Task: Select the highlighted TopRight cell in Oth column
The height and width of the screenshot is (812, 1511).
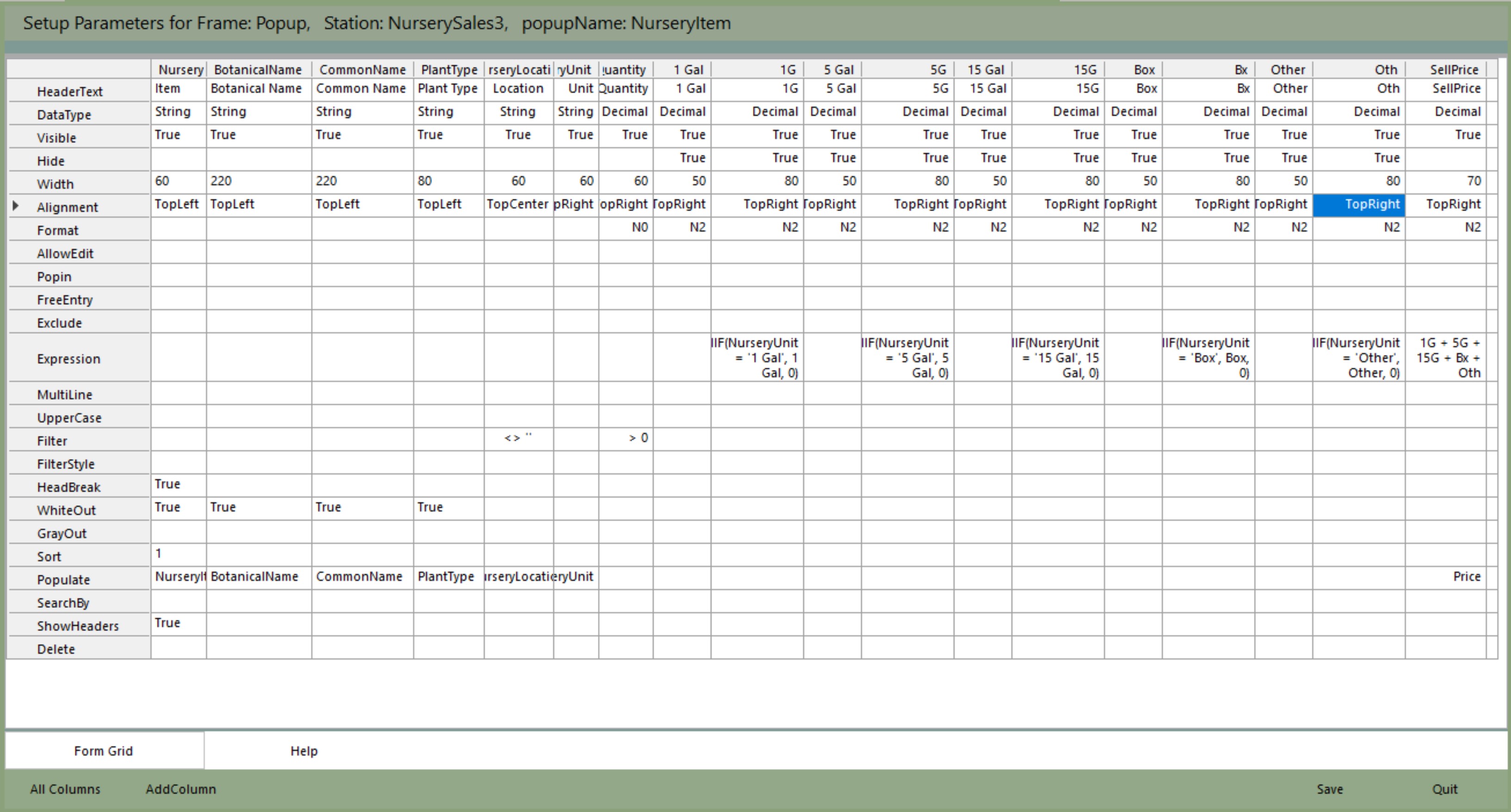Action: 1358,205
